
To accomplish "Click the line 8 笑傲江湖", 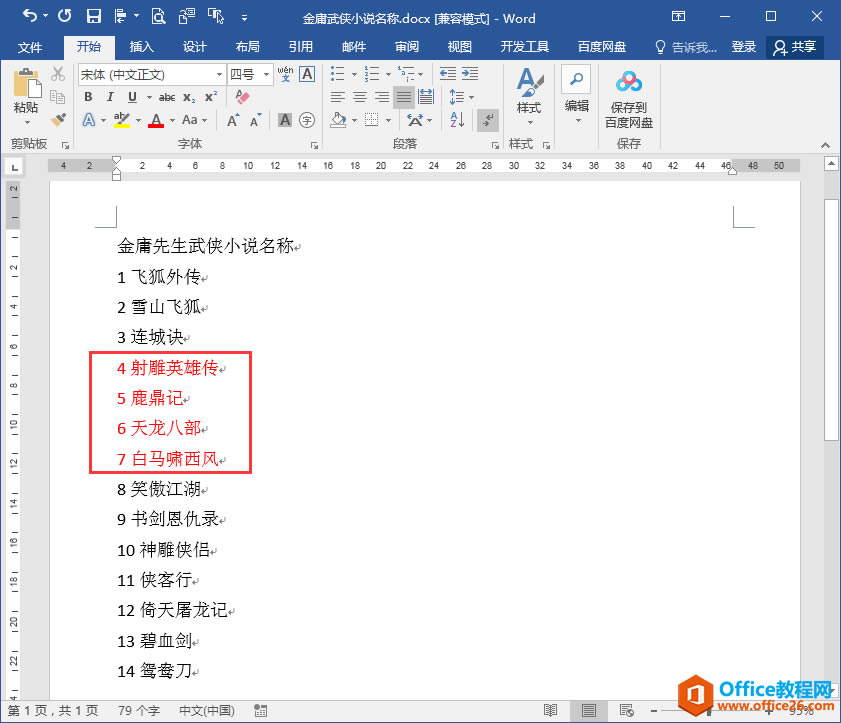I will [x=159, y=489].
